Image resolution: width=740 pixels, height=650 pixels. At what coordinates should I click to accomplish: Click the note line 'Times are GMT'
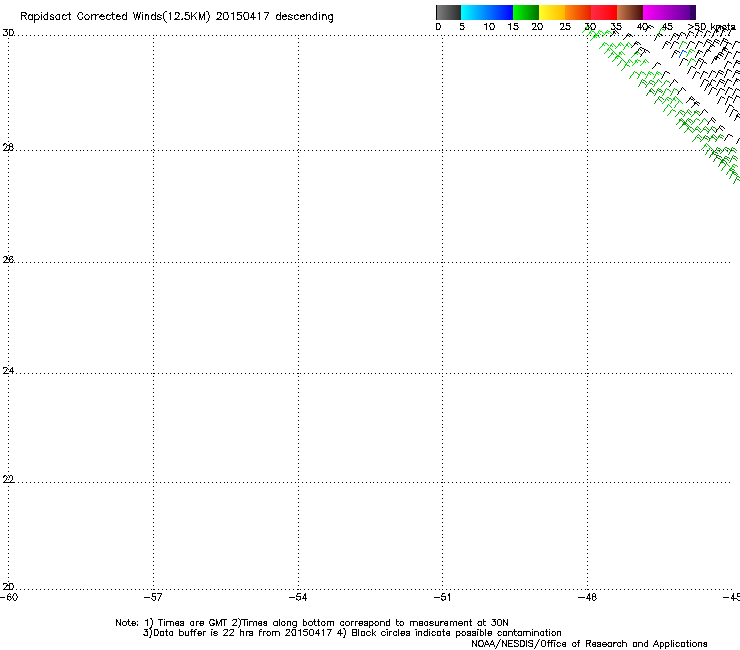193,623
